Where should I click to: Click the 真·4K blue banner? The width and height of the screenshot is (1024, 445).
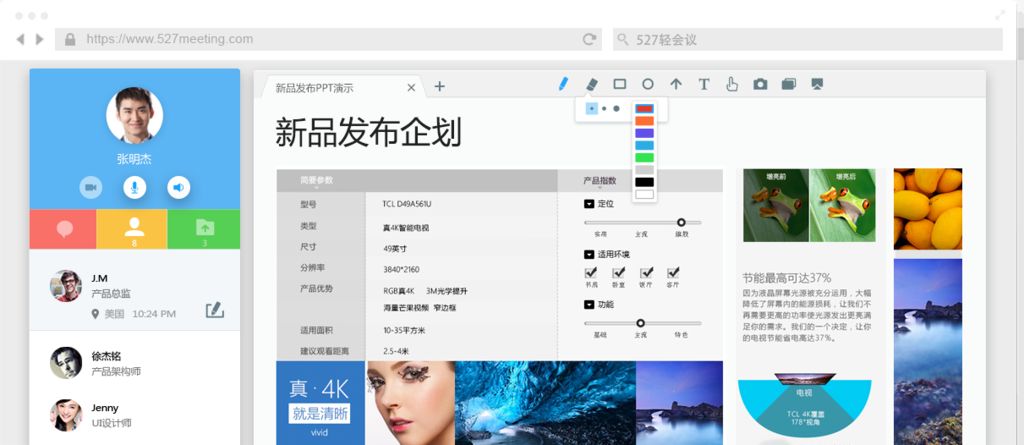[320, 403]
